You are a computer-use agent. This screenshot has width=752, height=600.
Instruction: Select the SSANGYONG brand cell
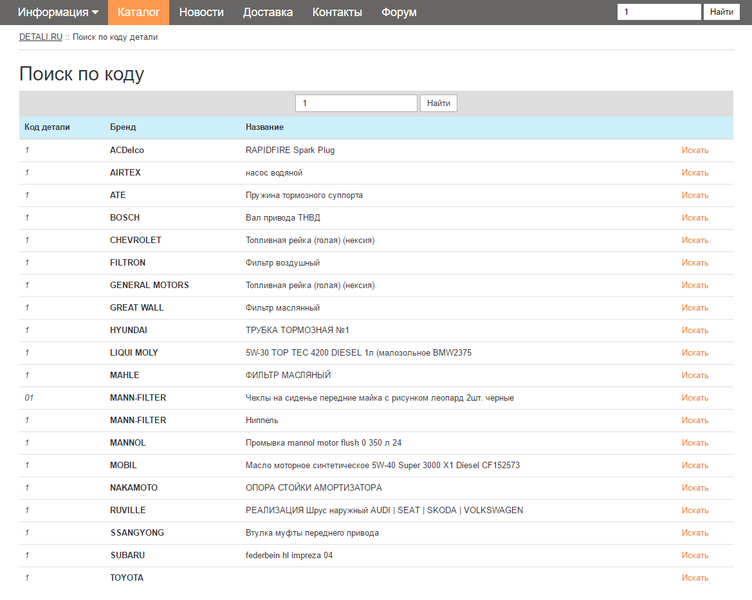click(x=137, y=533)
